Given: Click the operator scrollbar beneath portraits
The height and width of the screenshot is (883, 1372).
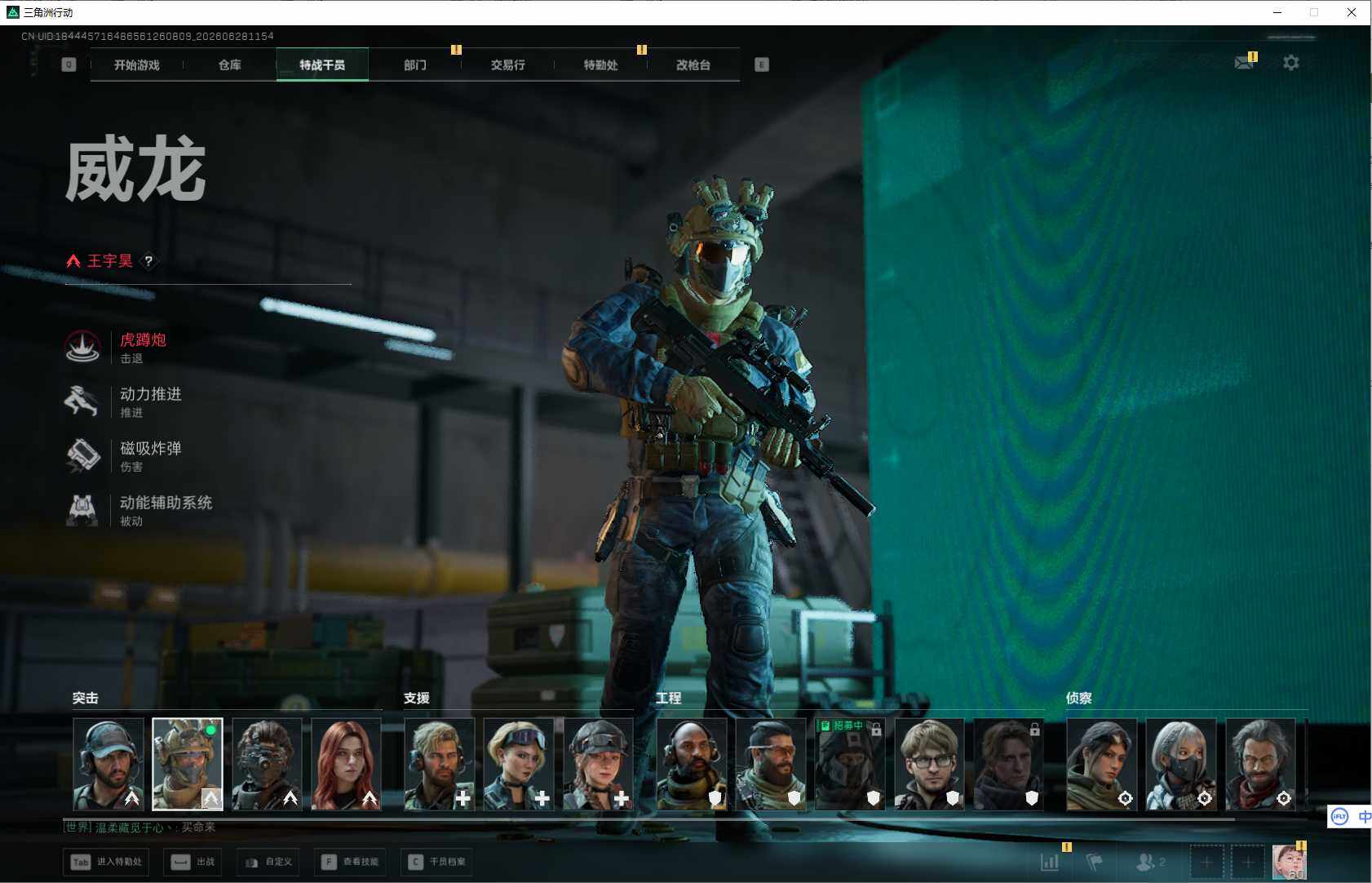Looking at the screenshot, I should (x=648, y=818).
